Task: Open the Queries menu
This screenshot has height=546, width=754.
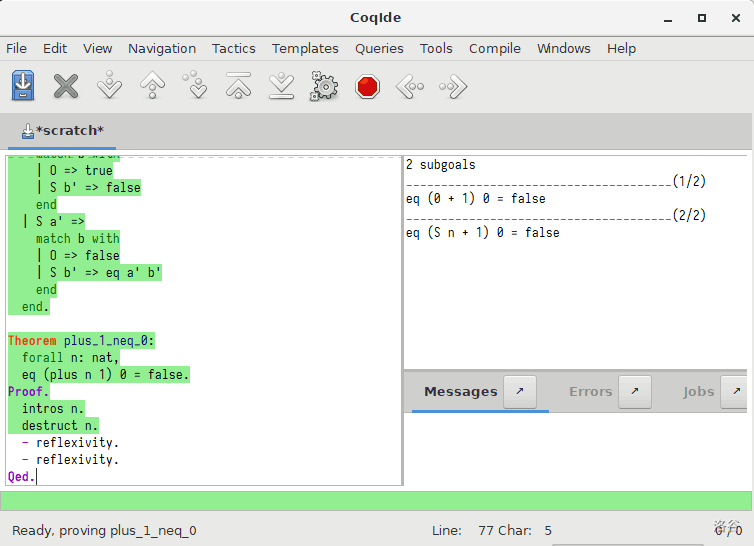Action: click(x=379, y=48)
